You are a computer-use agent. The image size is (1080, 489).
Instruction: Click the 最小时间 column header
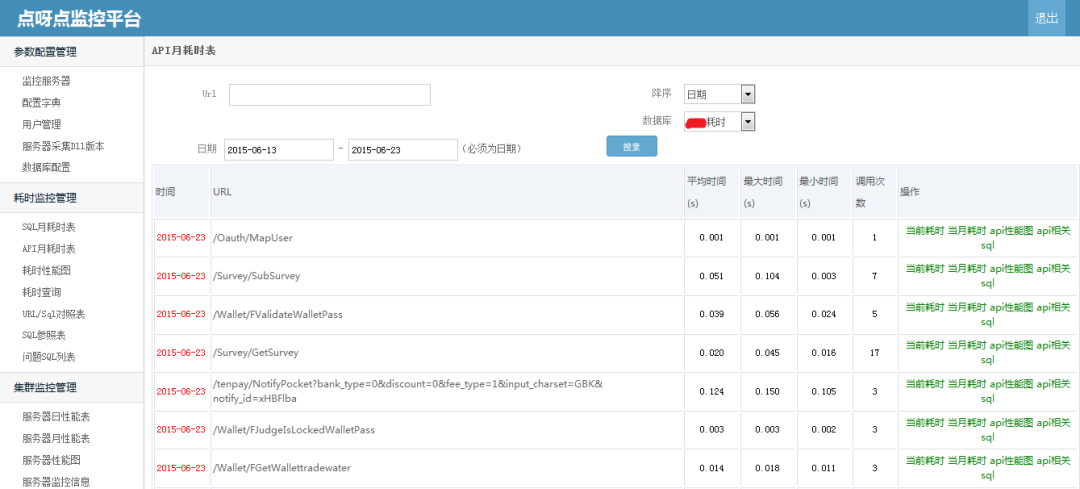824,192
